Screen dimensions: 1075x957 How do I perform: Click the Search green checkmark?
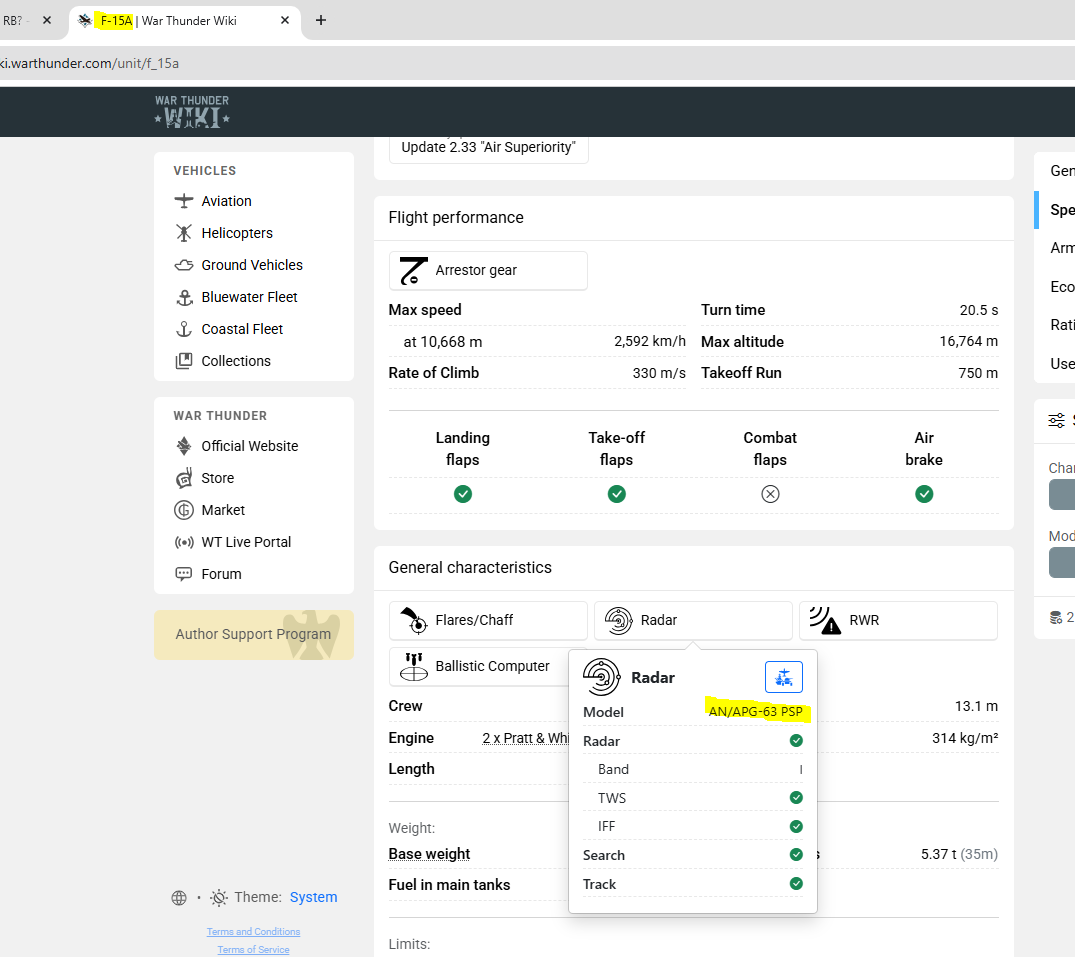click(796, 854)
